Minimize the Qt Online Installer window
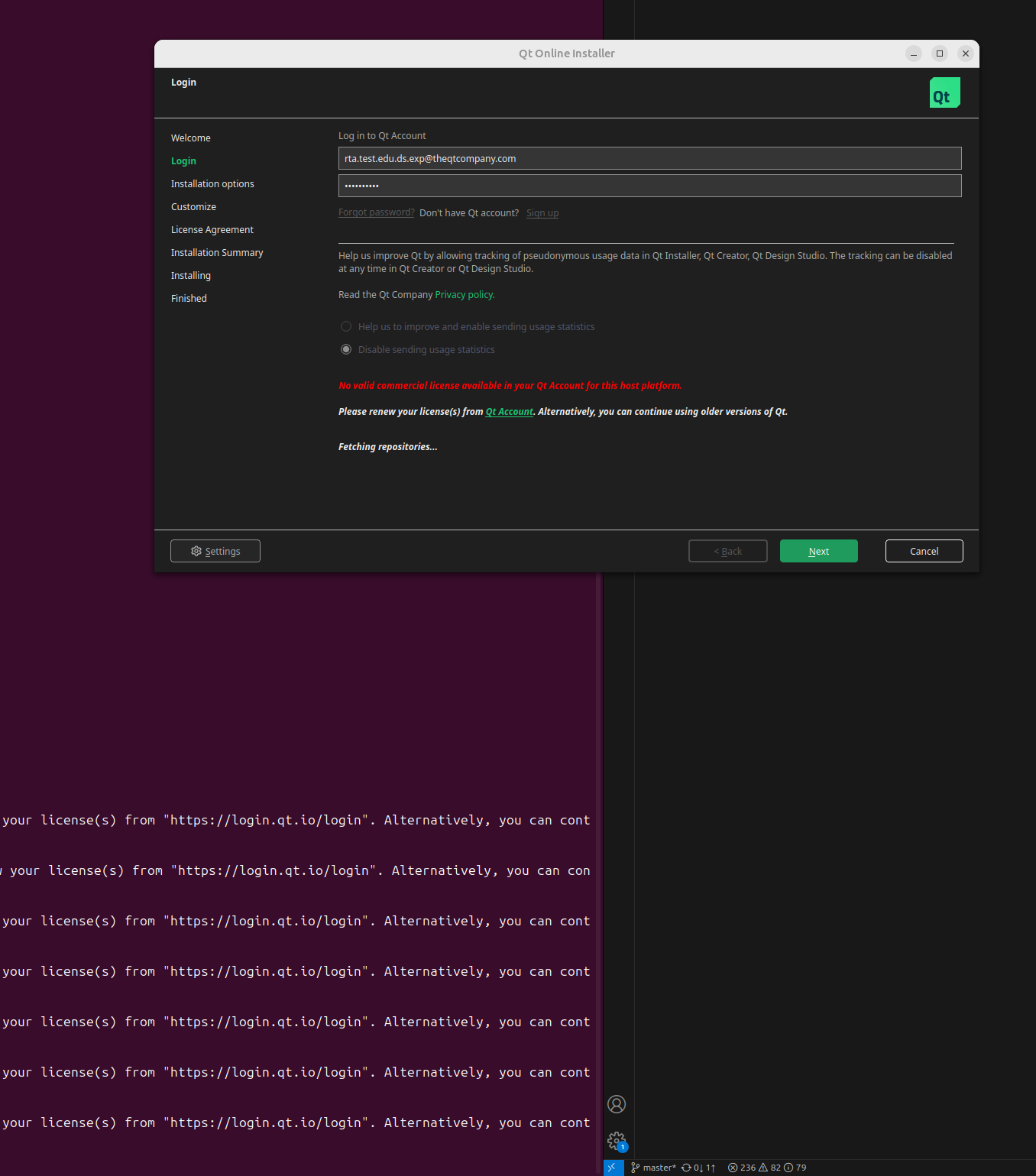 [914, 53]
